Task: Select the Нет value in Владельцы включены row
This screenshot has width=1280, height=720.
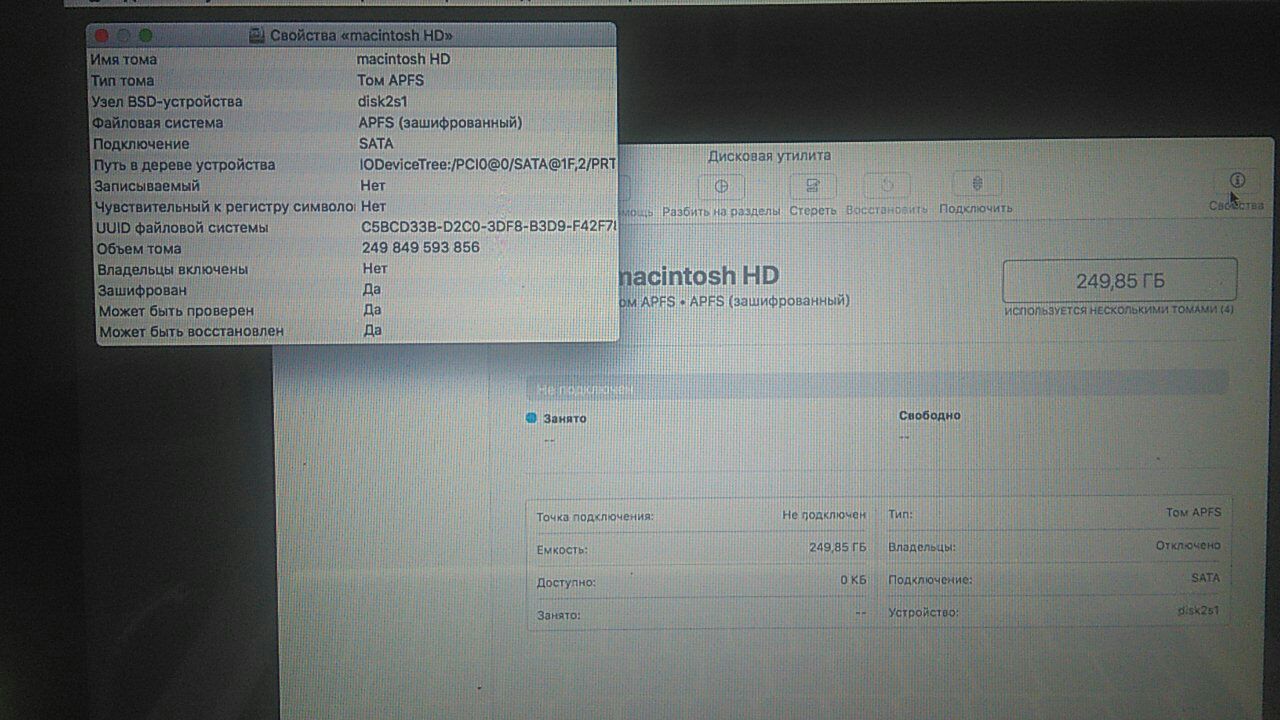Action: point(375,269)
